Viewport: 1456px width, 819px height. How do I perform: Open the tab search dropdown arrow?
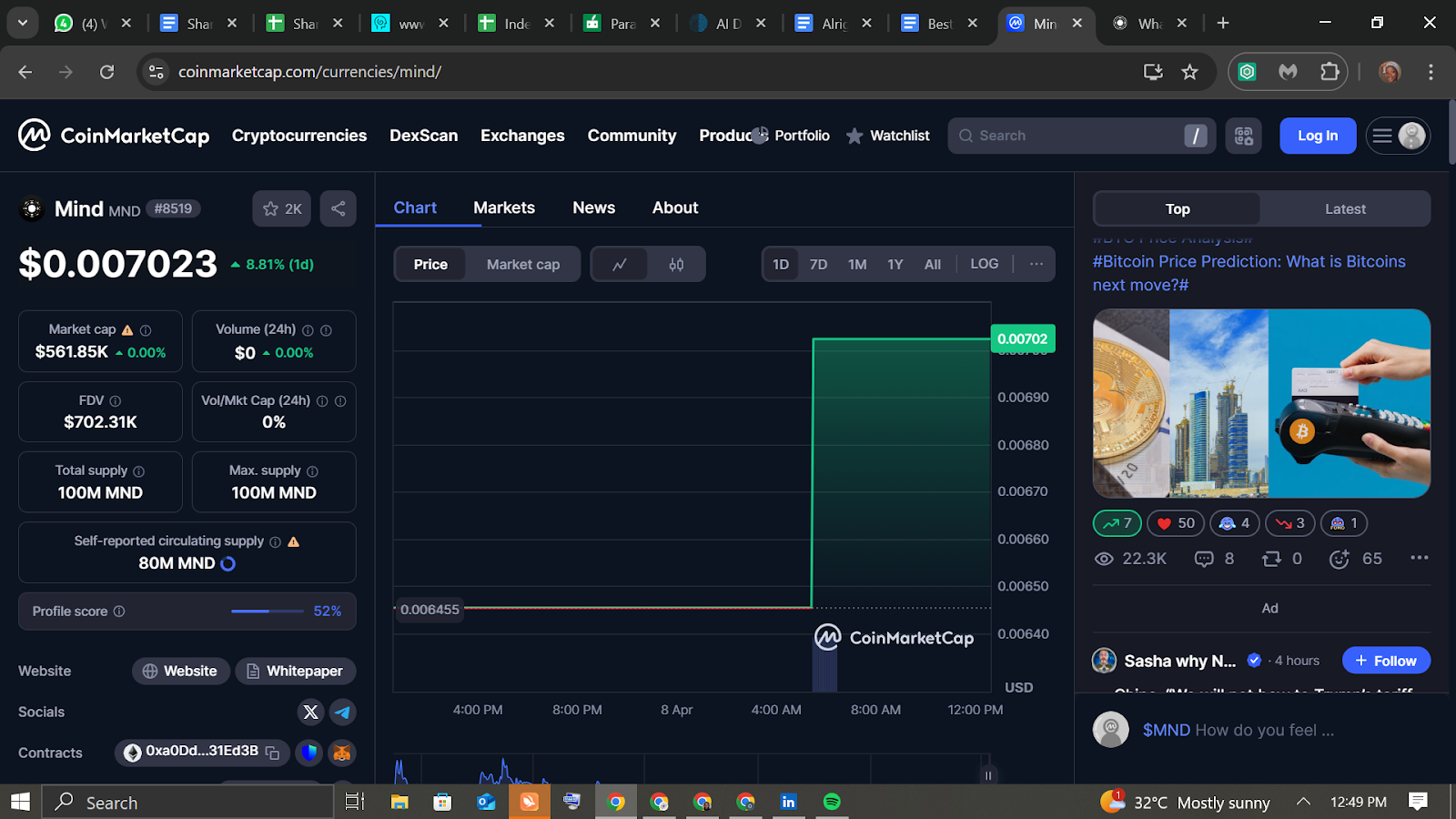pos(22,23)
